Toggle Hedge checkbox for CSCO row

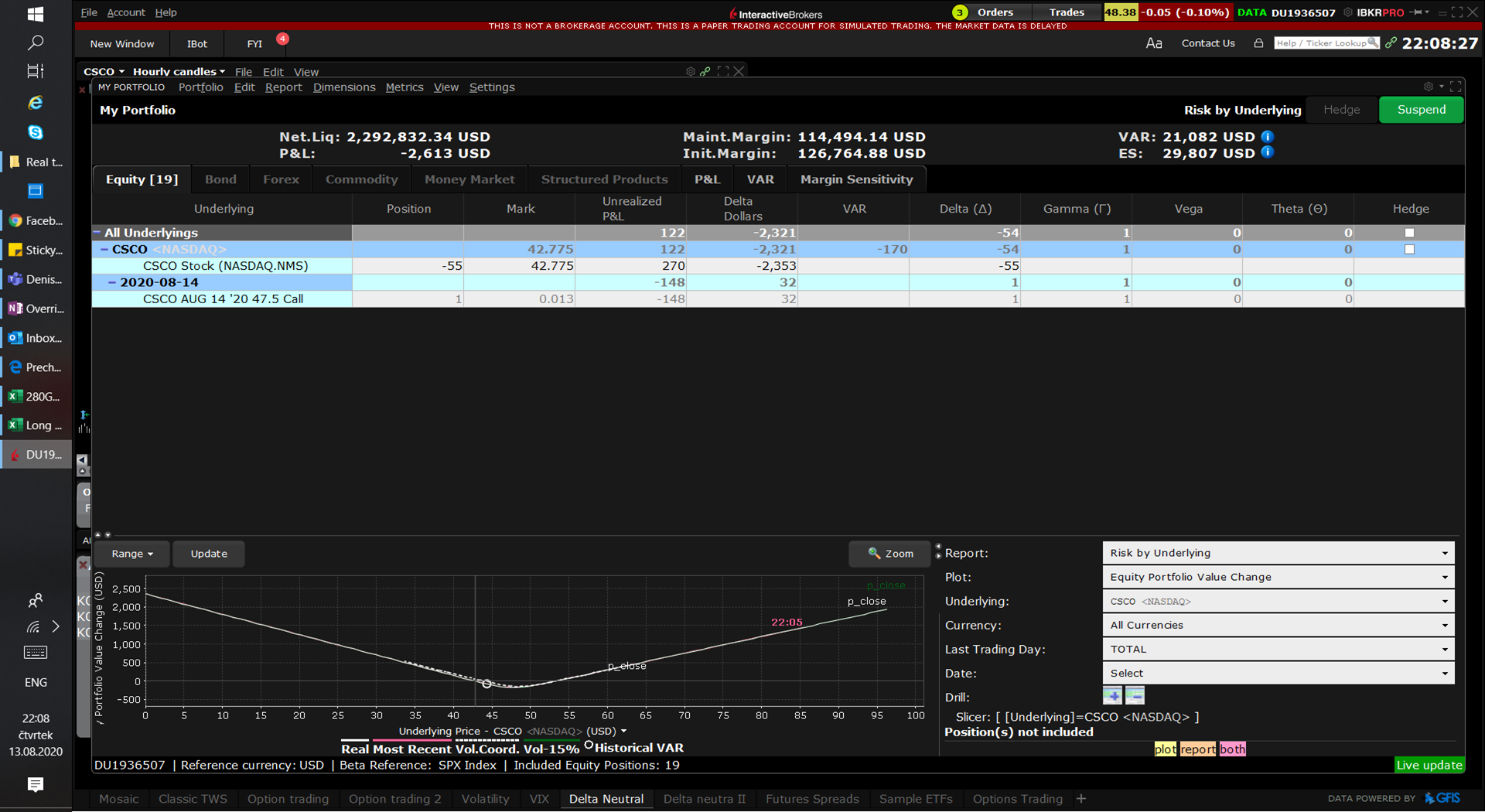click(x=1409, y=249)
